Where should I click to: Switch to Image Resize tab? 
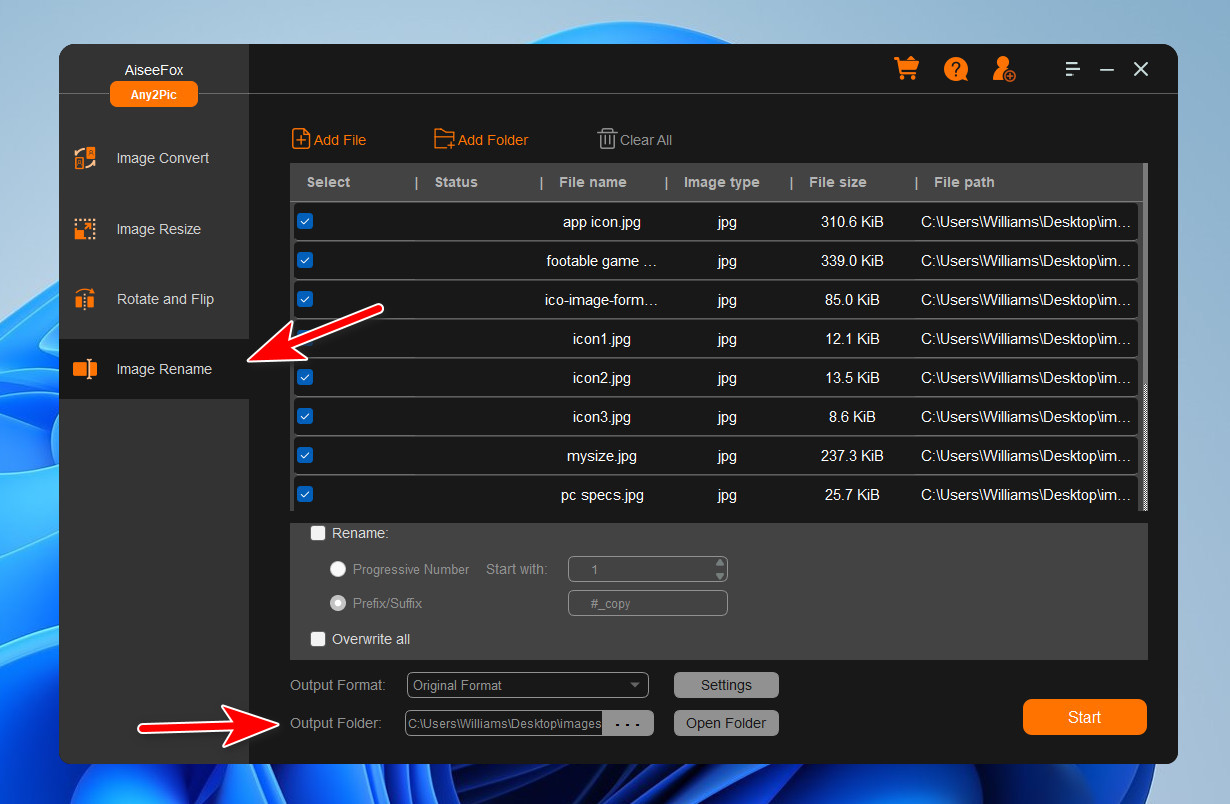click(154, 229)
